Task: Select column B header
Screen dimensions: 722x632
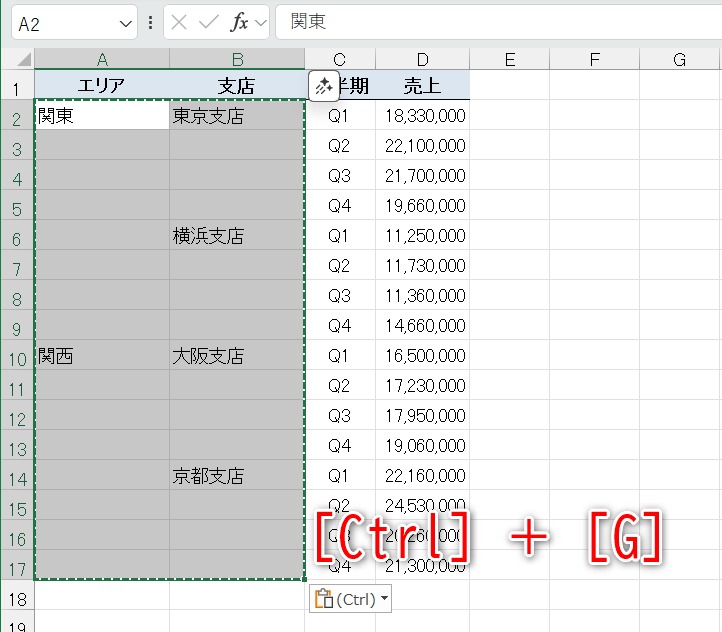Action: tap(237, 59)
